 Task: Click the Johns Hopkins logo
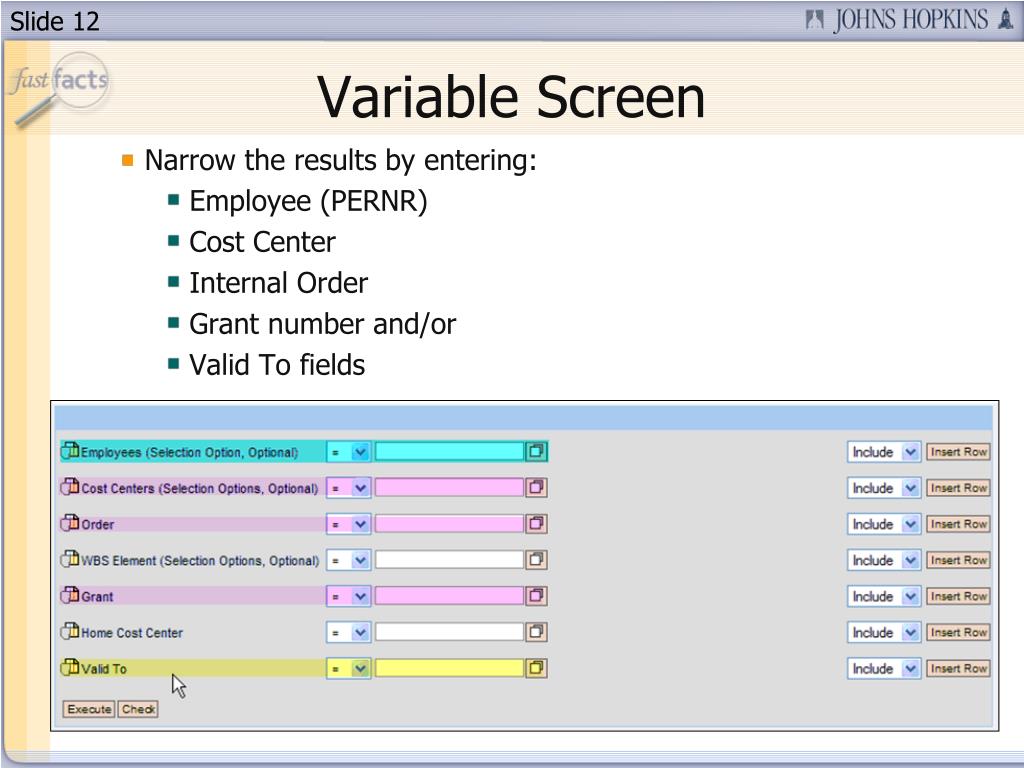coord(910,20)
